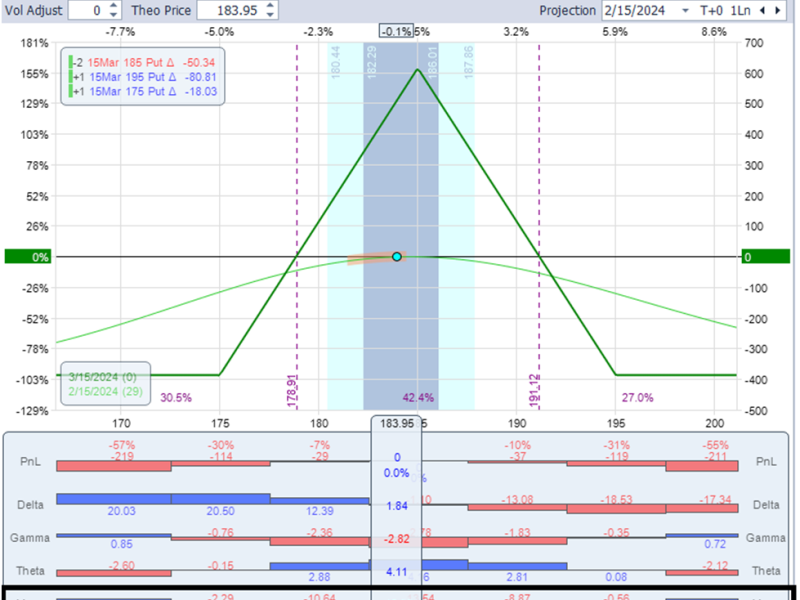Click the 183.95 price label on axis

[x=397, y=424]
